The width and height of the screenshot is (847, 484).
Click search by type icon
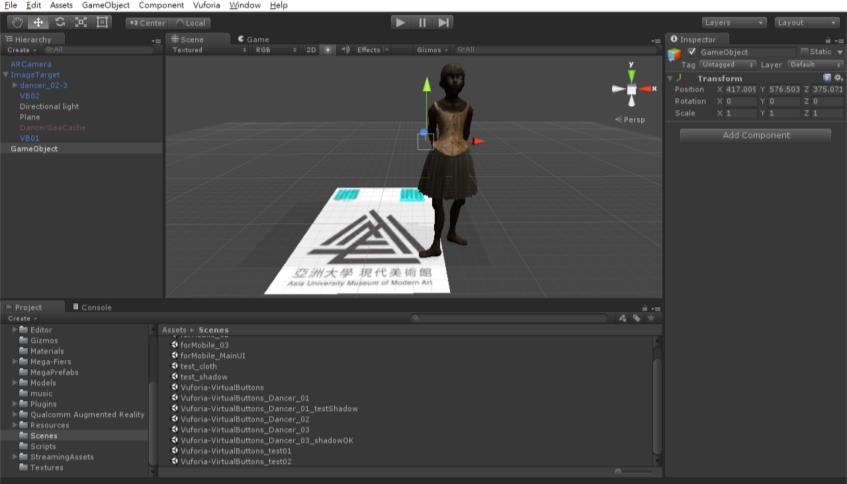click(x=622, y=318)
